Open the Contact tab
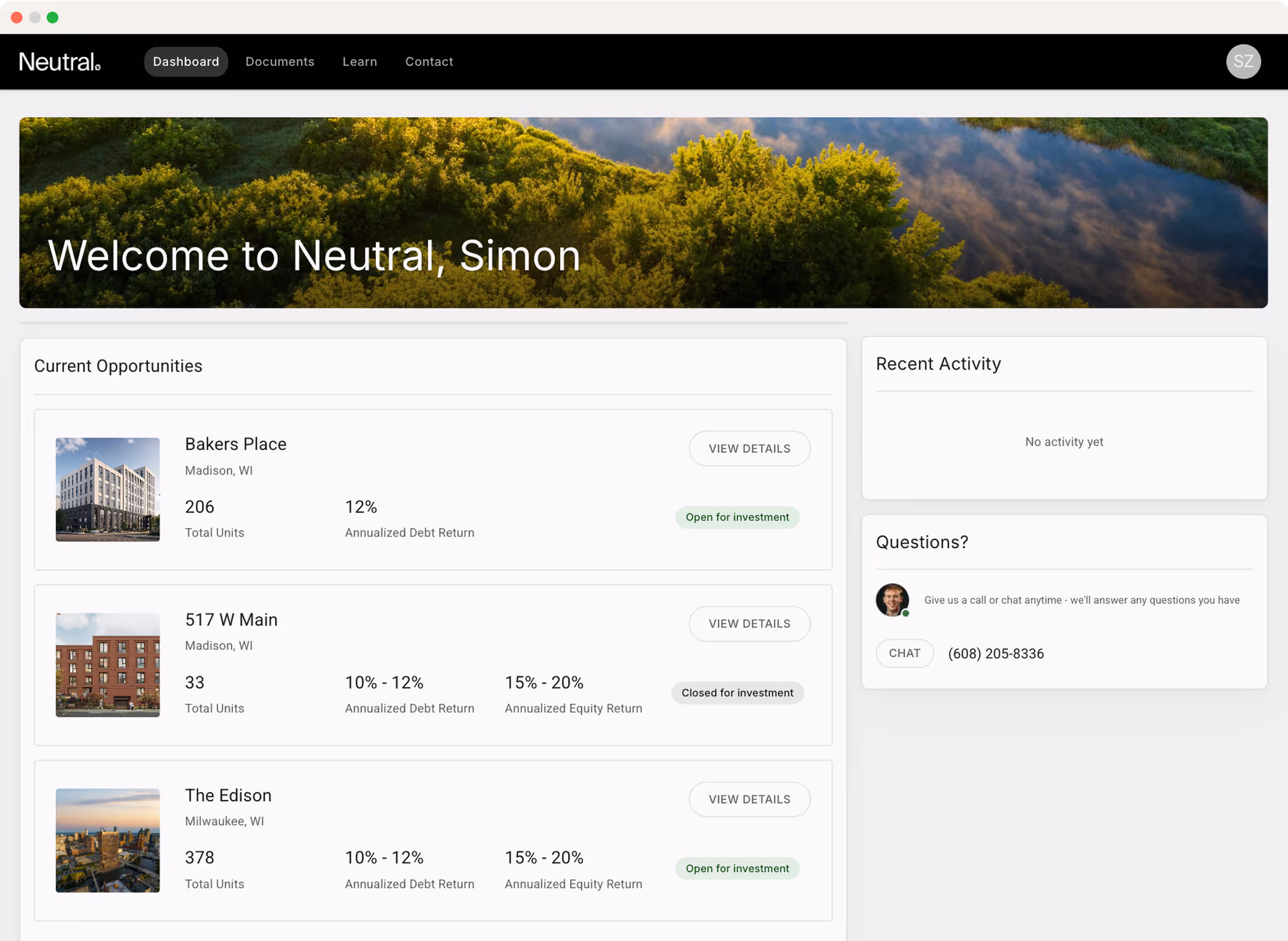Image resolution: width=1288 pixels, height=941 pixels. click(x=429, y=62)
